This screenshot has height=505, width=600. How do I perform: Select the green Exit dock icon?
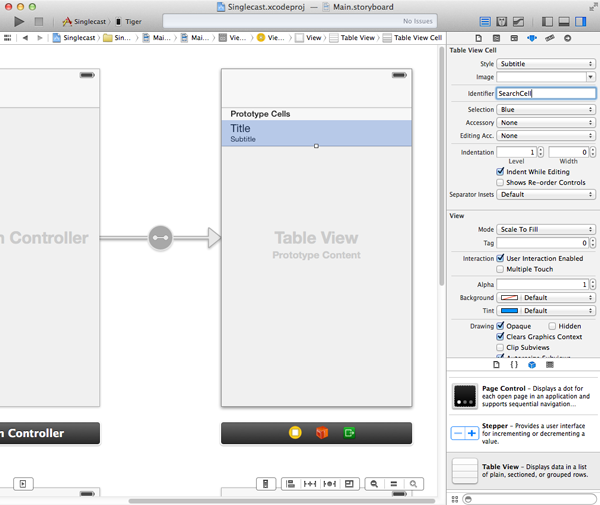349,433
